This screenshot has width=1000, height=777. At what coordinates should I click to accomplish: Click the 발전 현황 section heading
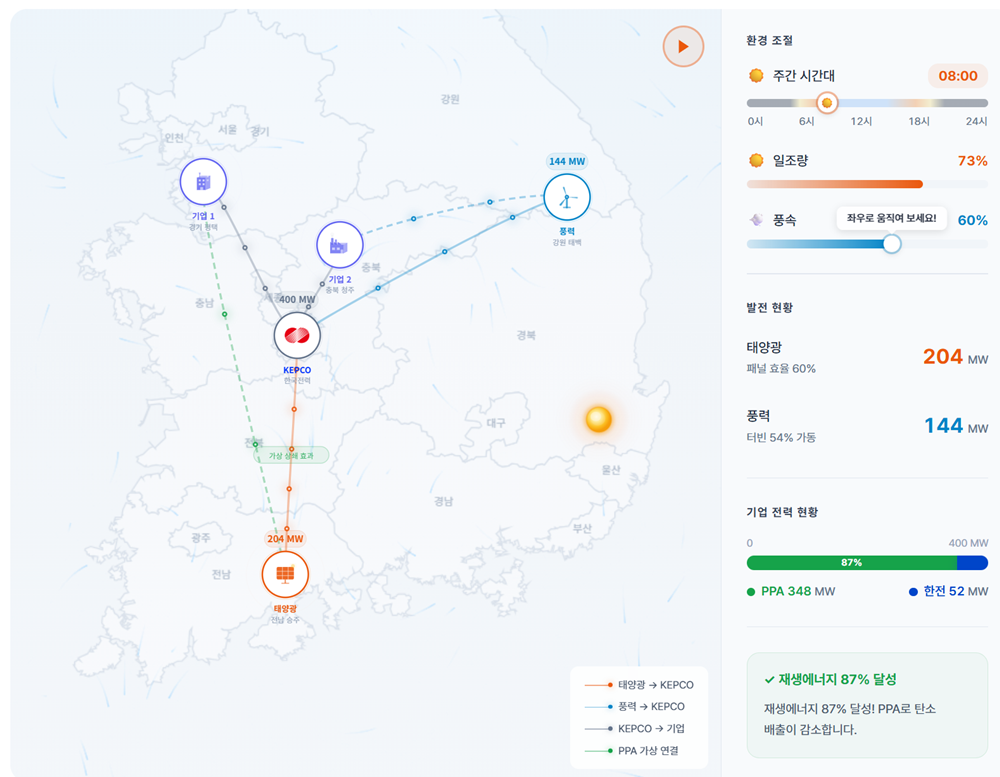(770, 307)
